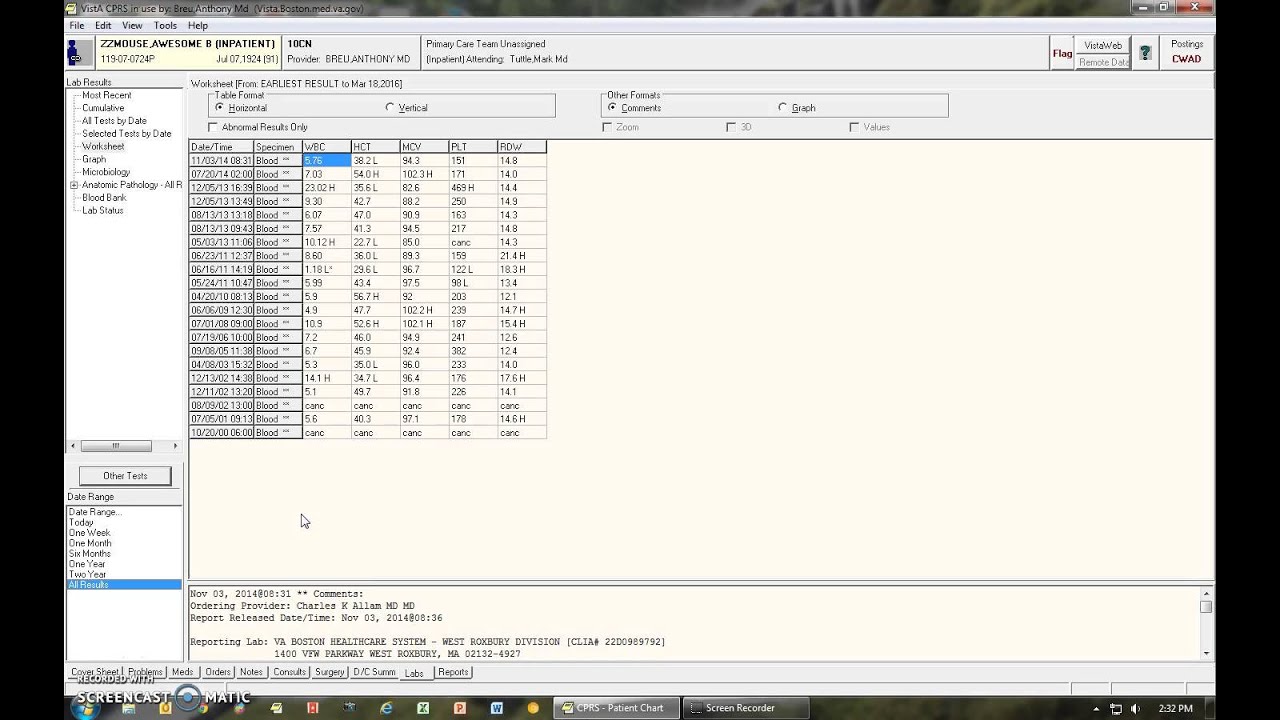Select Blood Bank in Lab Results
Image resolution: width=1280 pixels, height=720 pixels.
[104, 198]
